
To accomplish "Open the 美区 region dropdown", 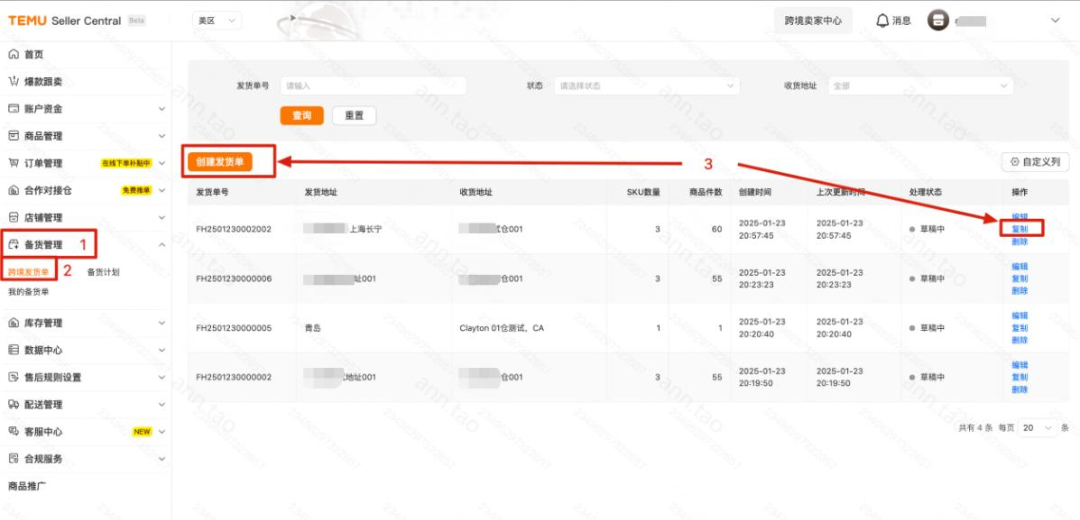I will pos(217,20).
